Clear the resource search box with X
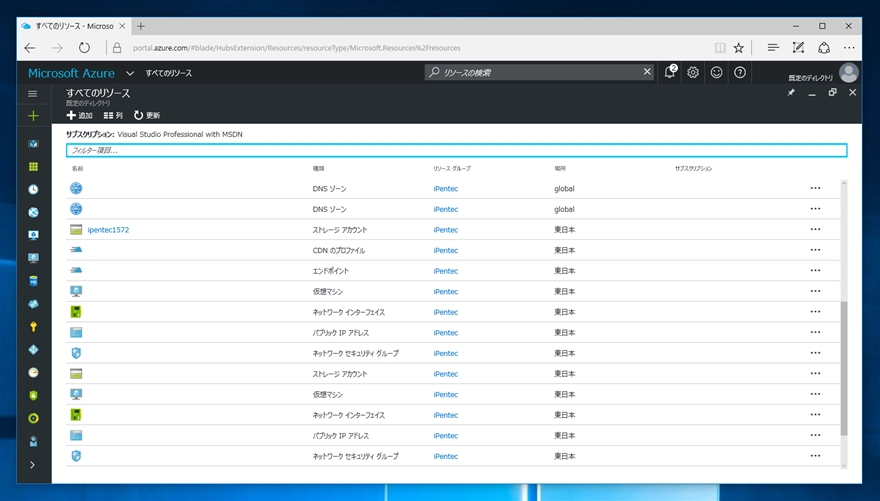 coord(647,72)
